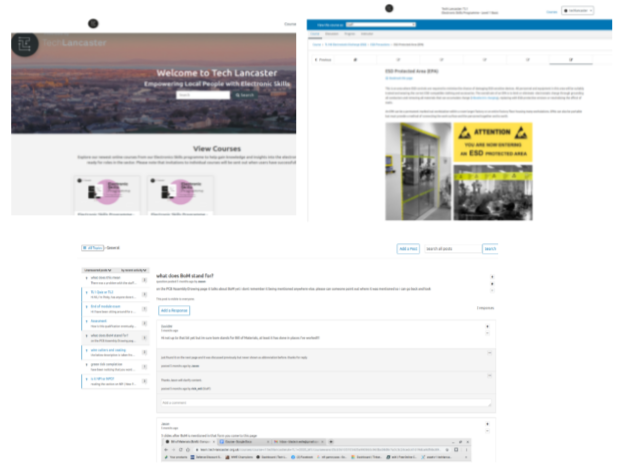Click the vote icon on the first response
Viewport: 627px width, 476px height.
click(x=487, y=326)
